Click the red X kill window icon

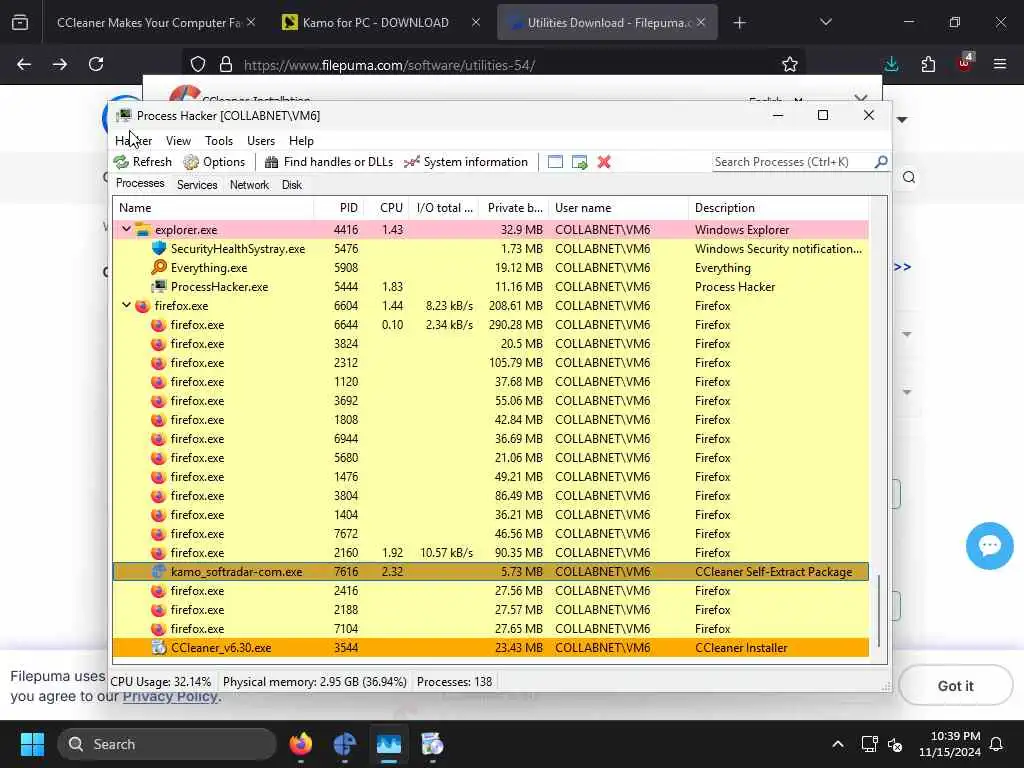pos(604,162)
